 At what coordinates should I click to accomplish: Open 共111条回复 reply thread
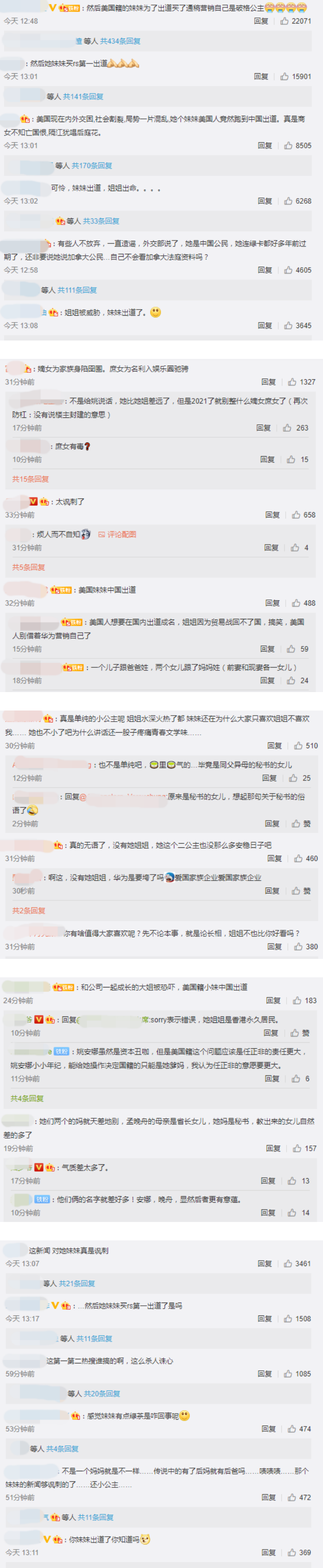(78, 290)
